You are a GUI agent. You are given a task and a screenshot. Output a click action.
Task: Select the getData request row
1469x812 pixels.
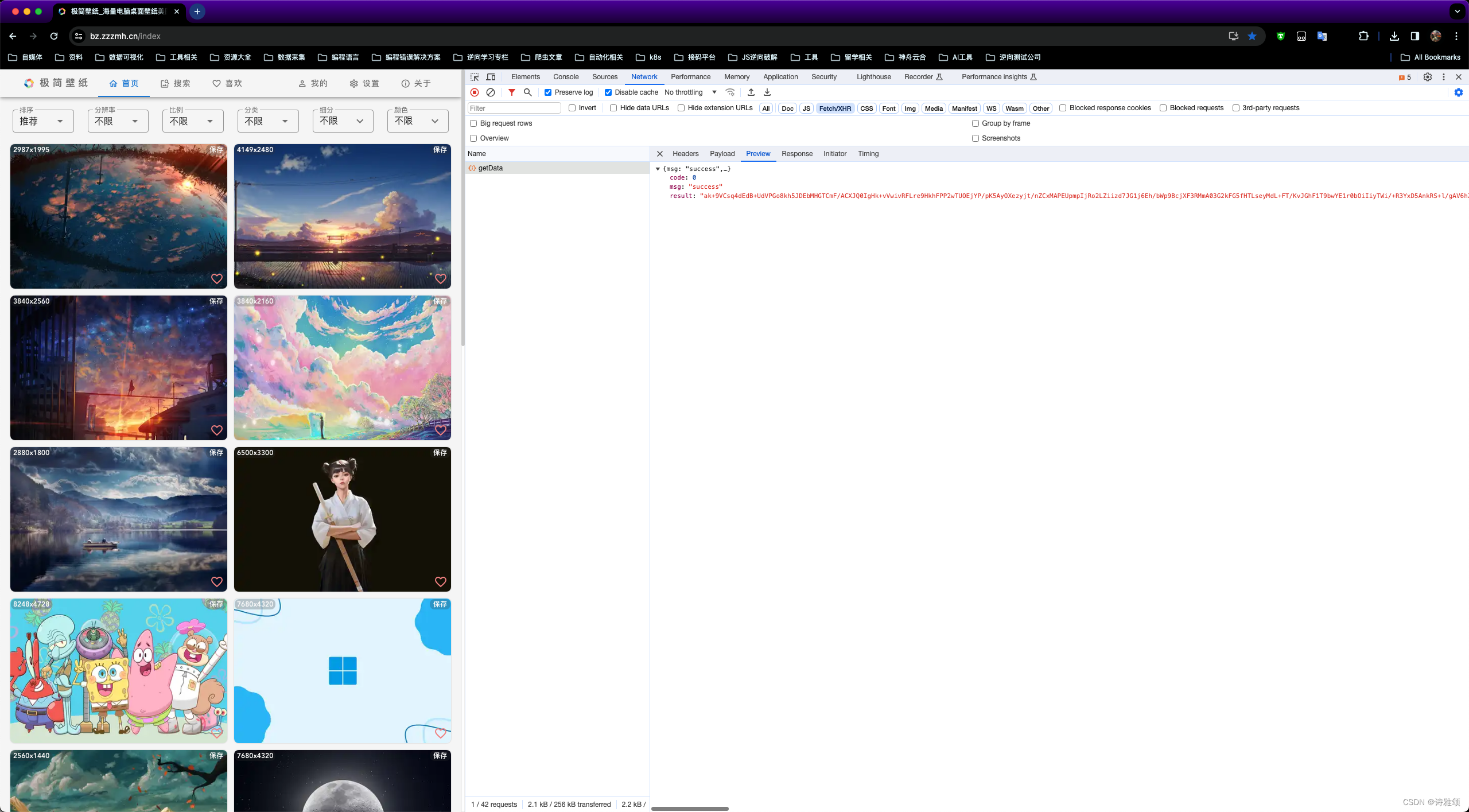tap(557, 168)
